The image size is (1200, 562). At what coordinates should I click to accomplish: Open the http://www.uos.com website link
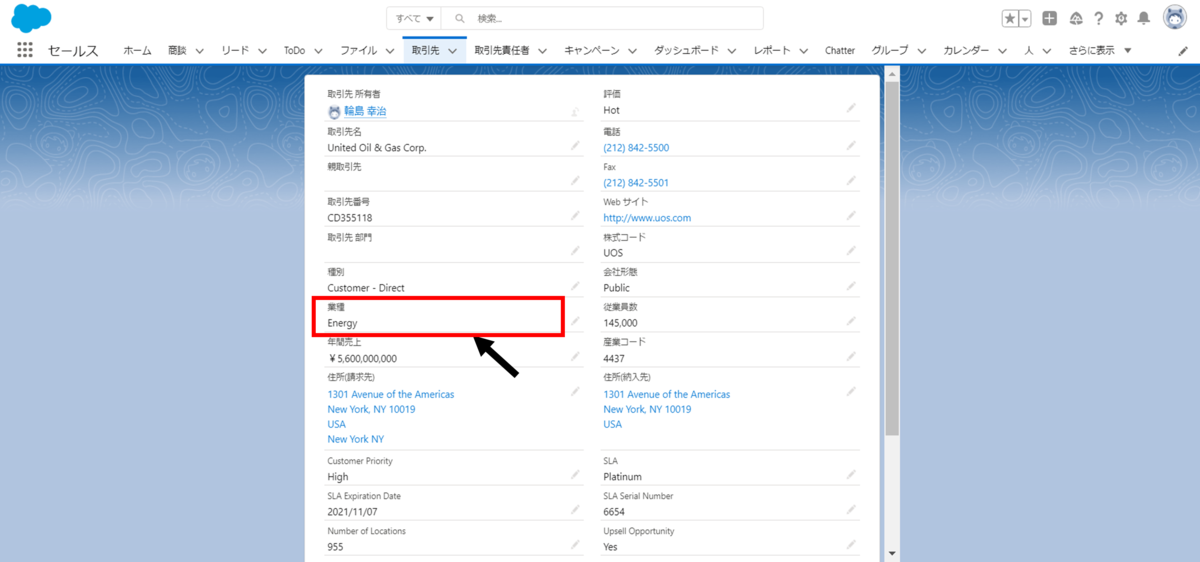[x=647, y=218]
